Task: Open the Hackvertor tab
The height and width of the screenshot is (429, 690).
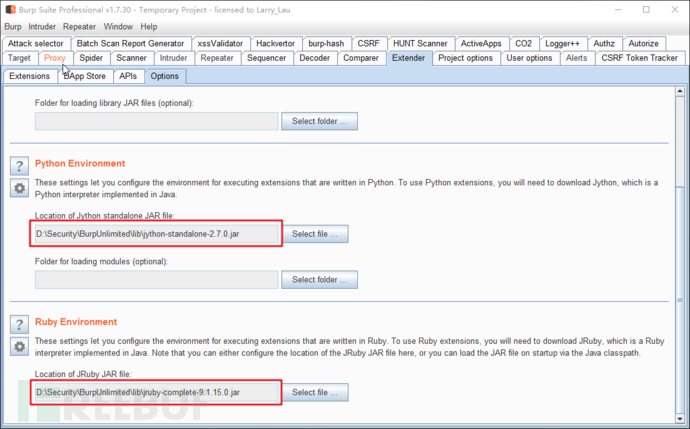Action: pyautogui.click(x=275, y=44)
